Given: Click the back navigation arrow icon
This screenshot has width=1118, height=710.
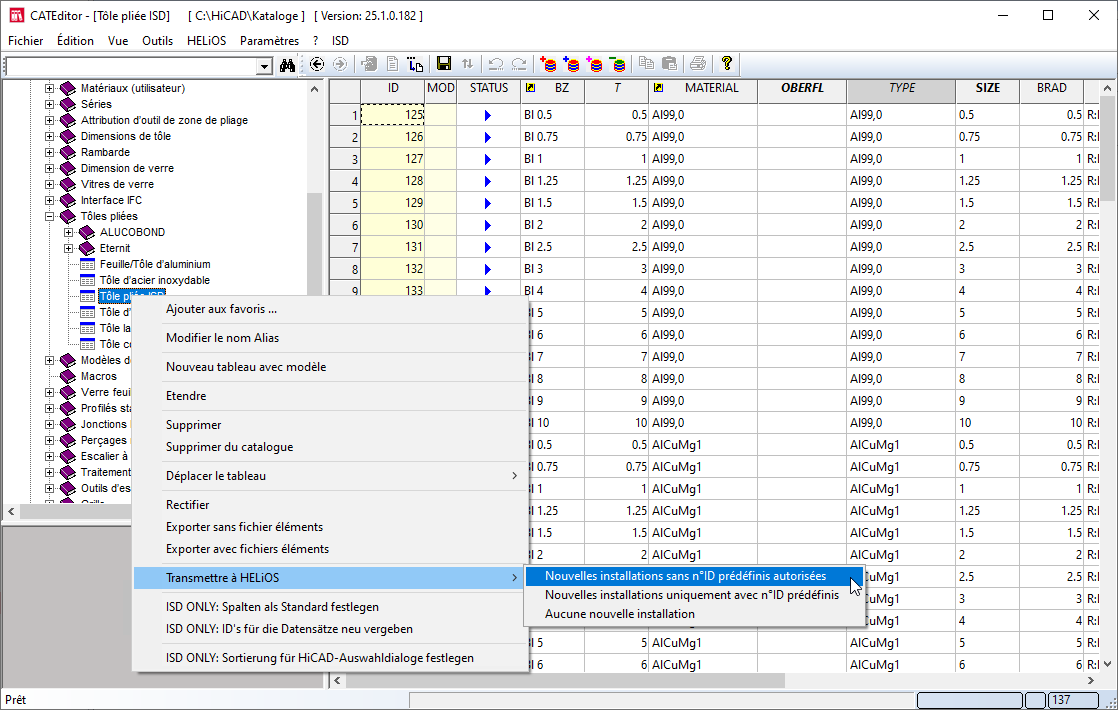Looking at the screenshot, I should (x=317, y=64).
